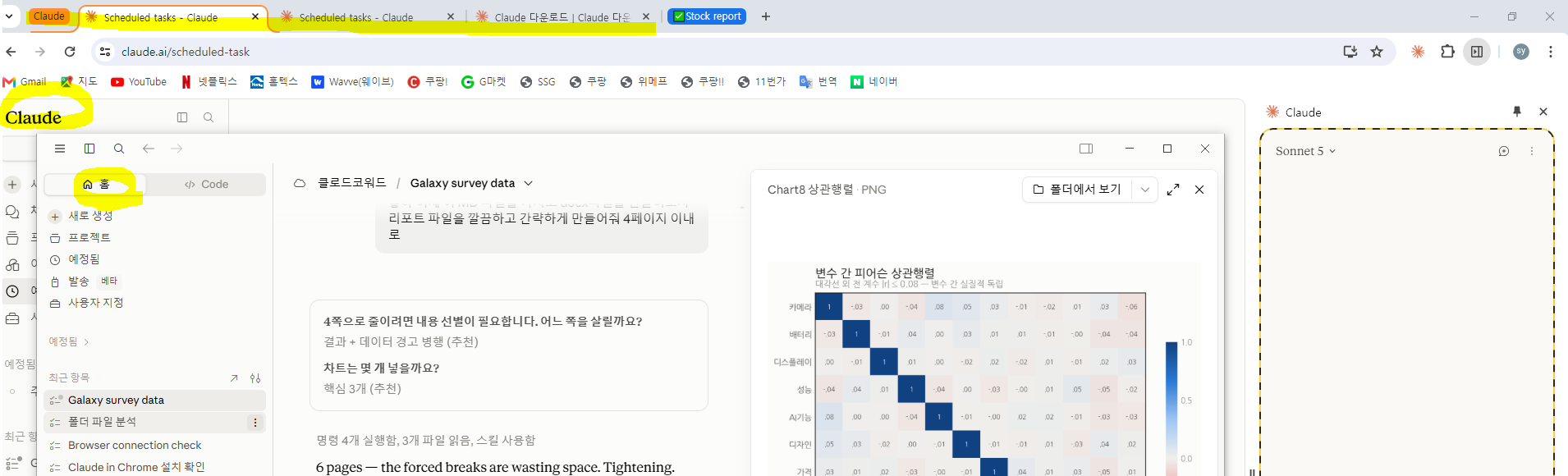Viewport: 1568px width, 476px height.
Task: Bookmark this page with the star icon
Action: click(1377, 52)
